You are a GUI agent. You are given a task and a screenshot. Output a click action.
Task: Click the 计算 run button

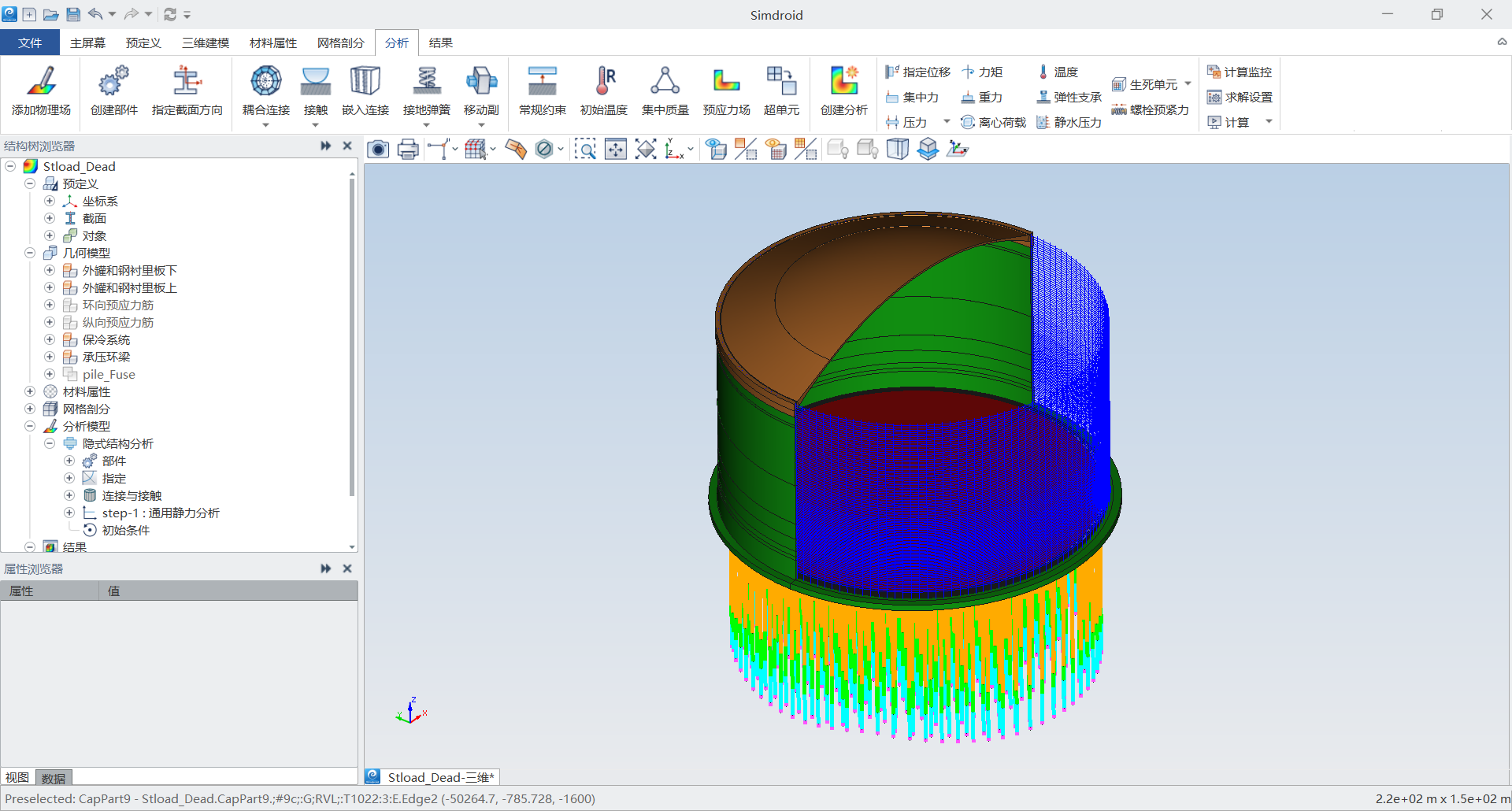coord(1229,122)
